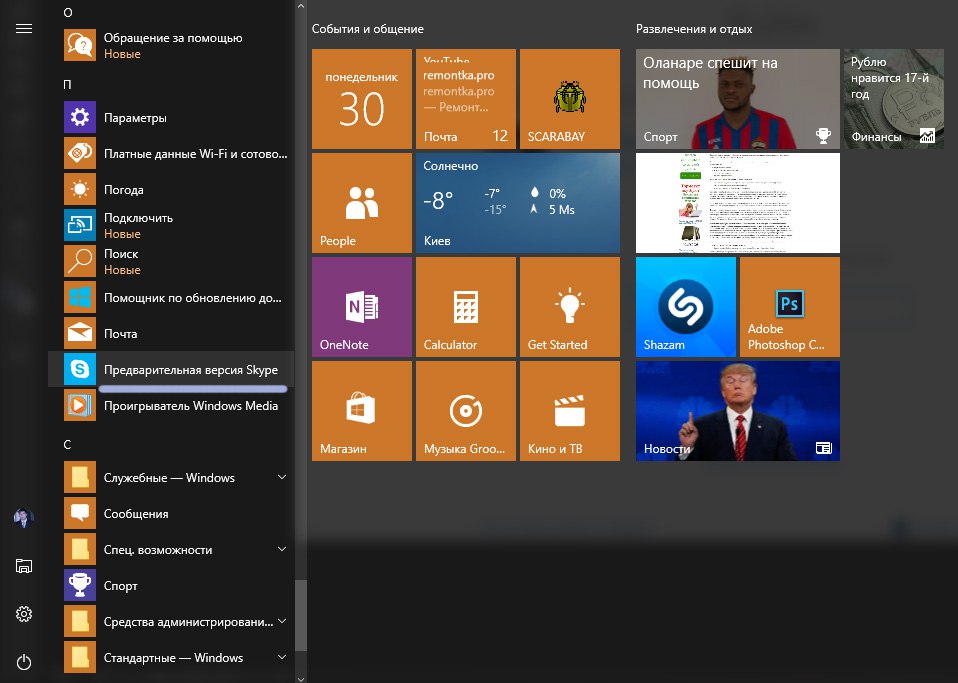The image size is (958, 683).
Task: Launch Обращение за помощью app
Action: [x=171, y=45]
